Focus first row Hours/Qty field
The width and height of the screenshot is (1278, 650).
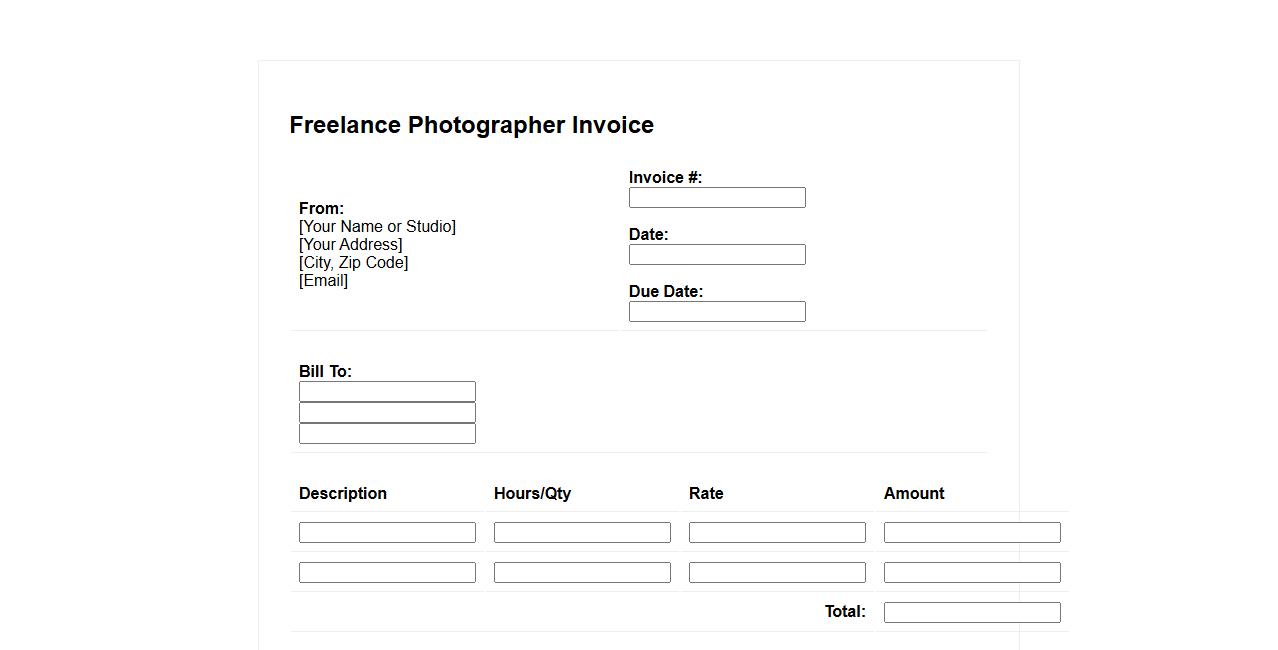[582, 533]
